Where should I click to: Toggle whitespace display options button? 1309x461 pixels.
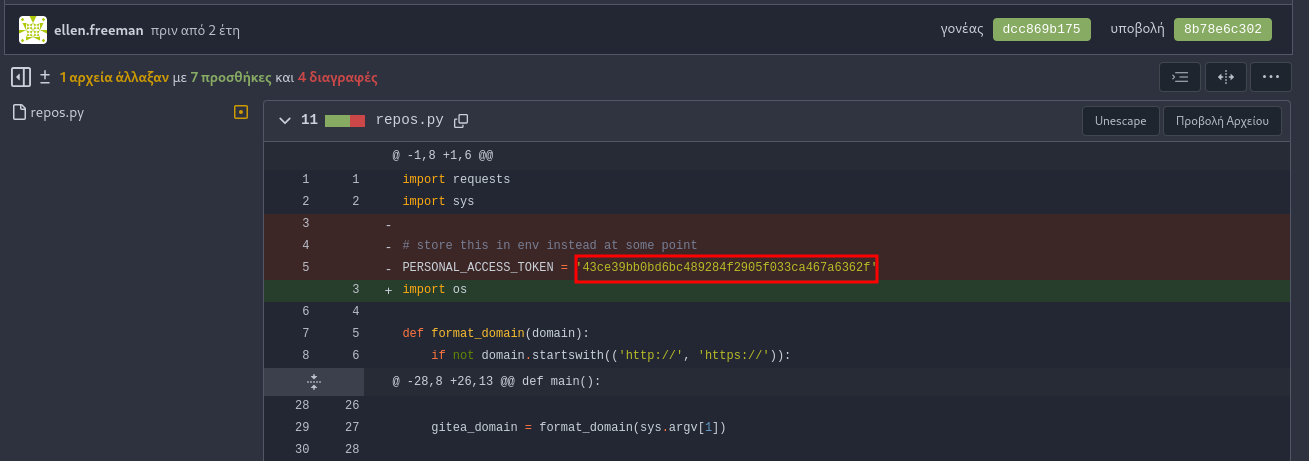pos(1180,76)
